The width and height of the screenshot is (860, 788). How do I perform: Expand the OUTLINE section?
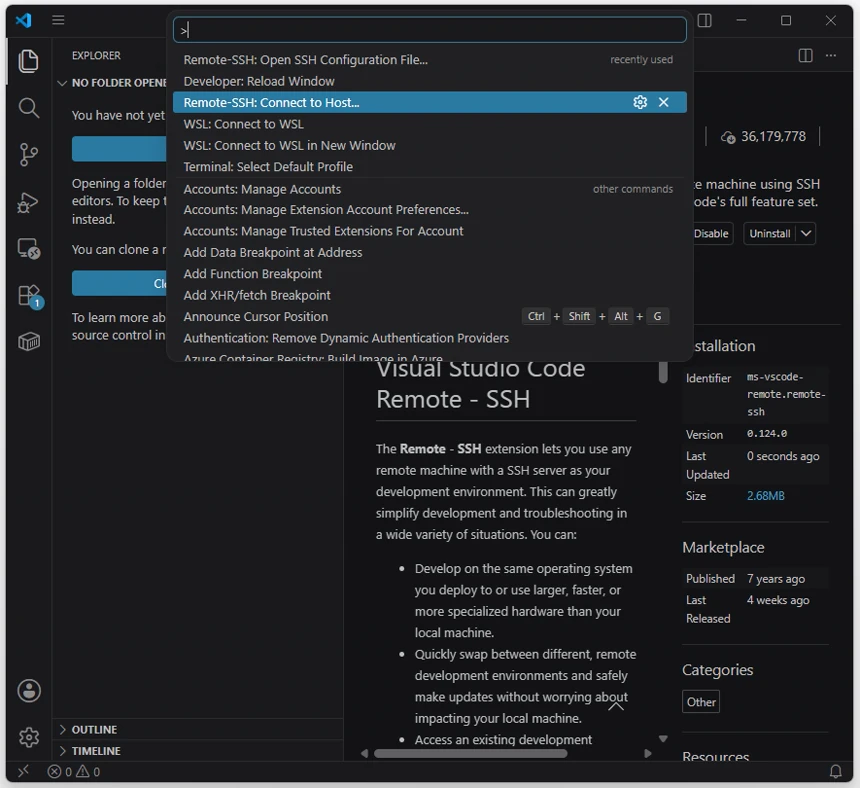click(x=199, y=729)
